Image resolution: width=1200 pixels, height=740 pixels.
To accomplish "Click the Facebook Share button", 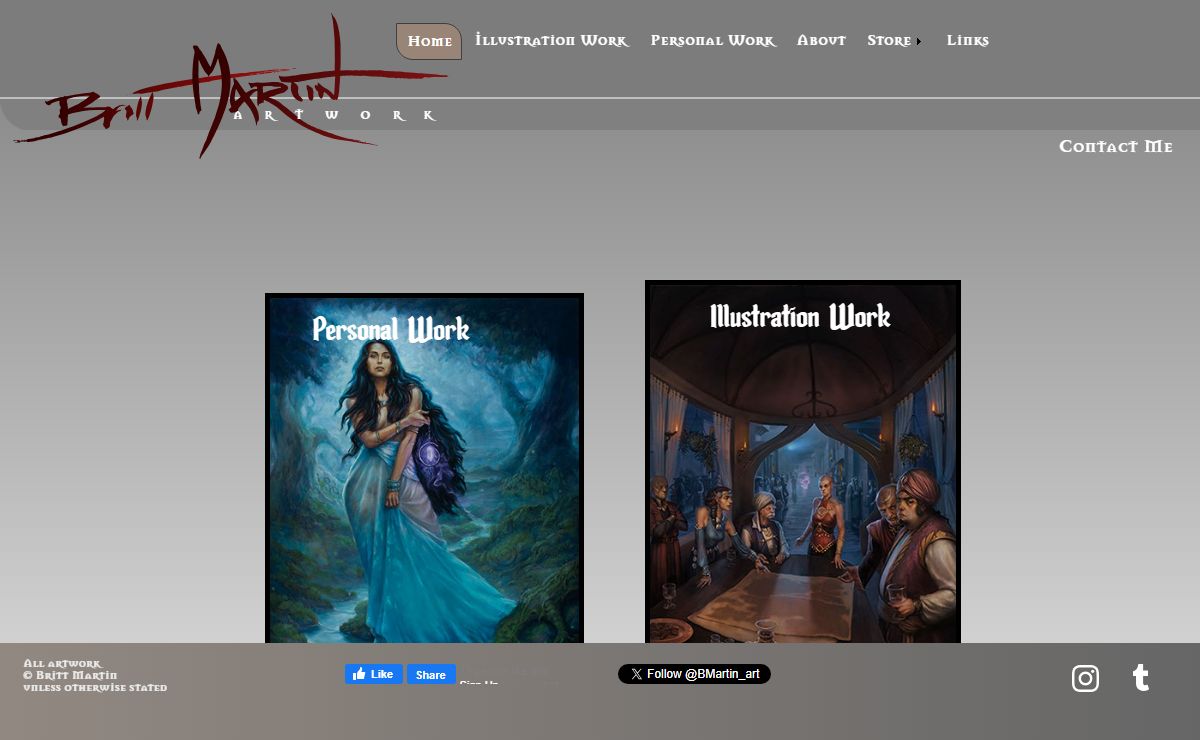I will pyautogui.click(x=430, y=674).
